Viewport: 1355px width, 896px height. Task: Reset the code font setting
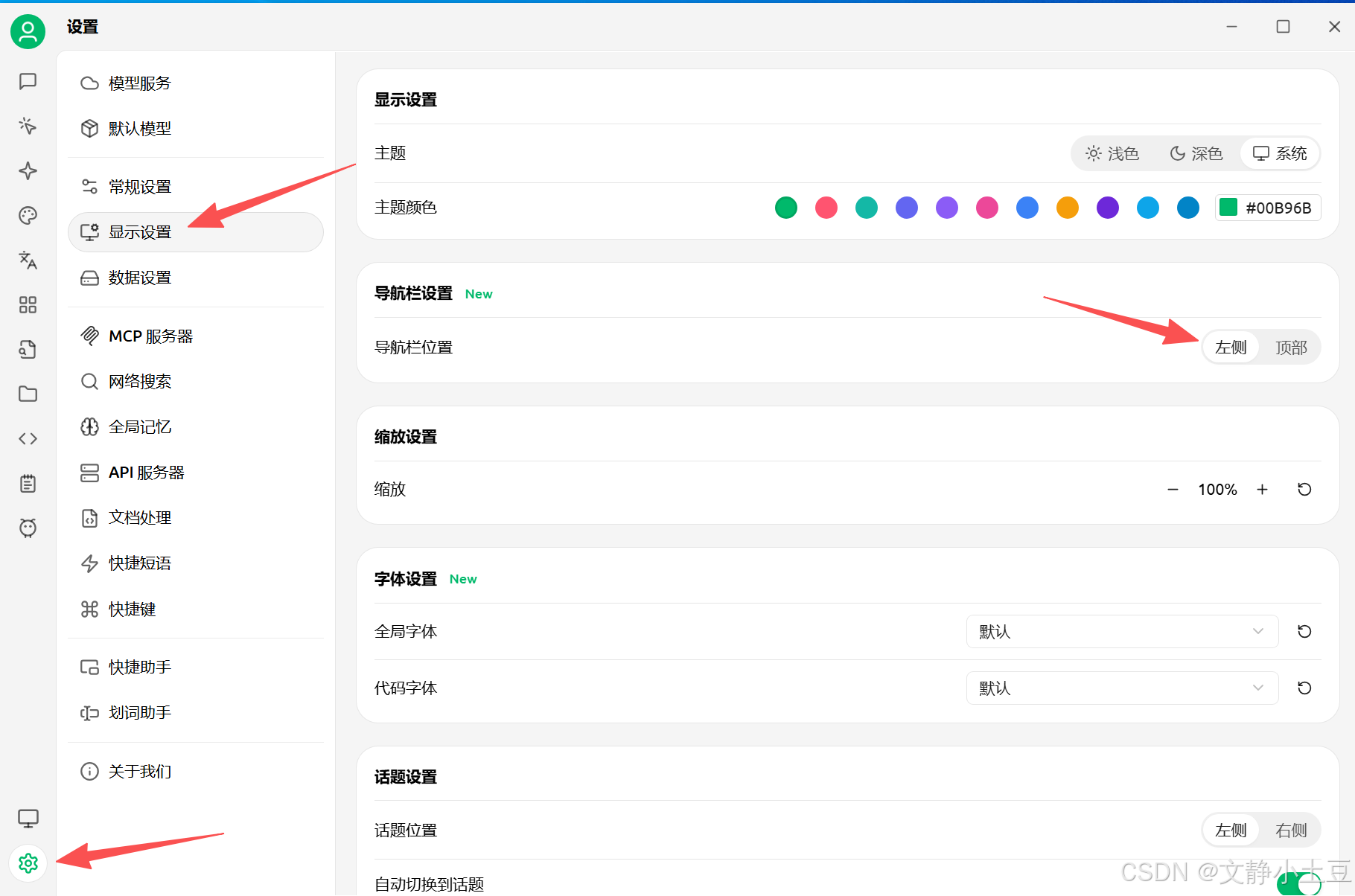1304,688
